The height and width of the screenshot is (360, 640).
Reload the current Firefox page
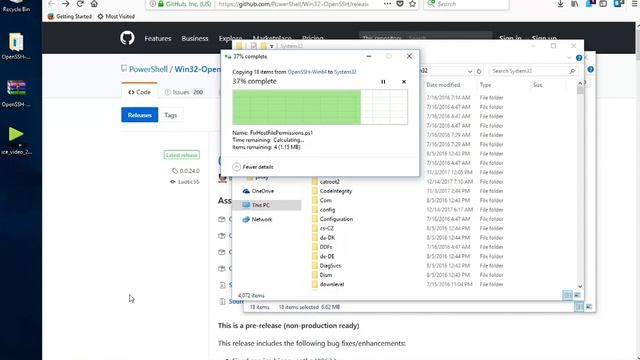pyautogui.click(x=80, y=4)
